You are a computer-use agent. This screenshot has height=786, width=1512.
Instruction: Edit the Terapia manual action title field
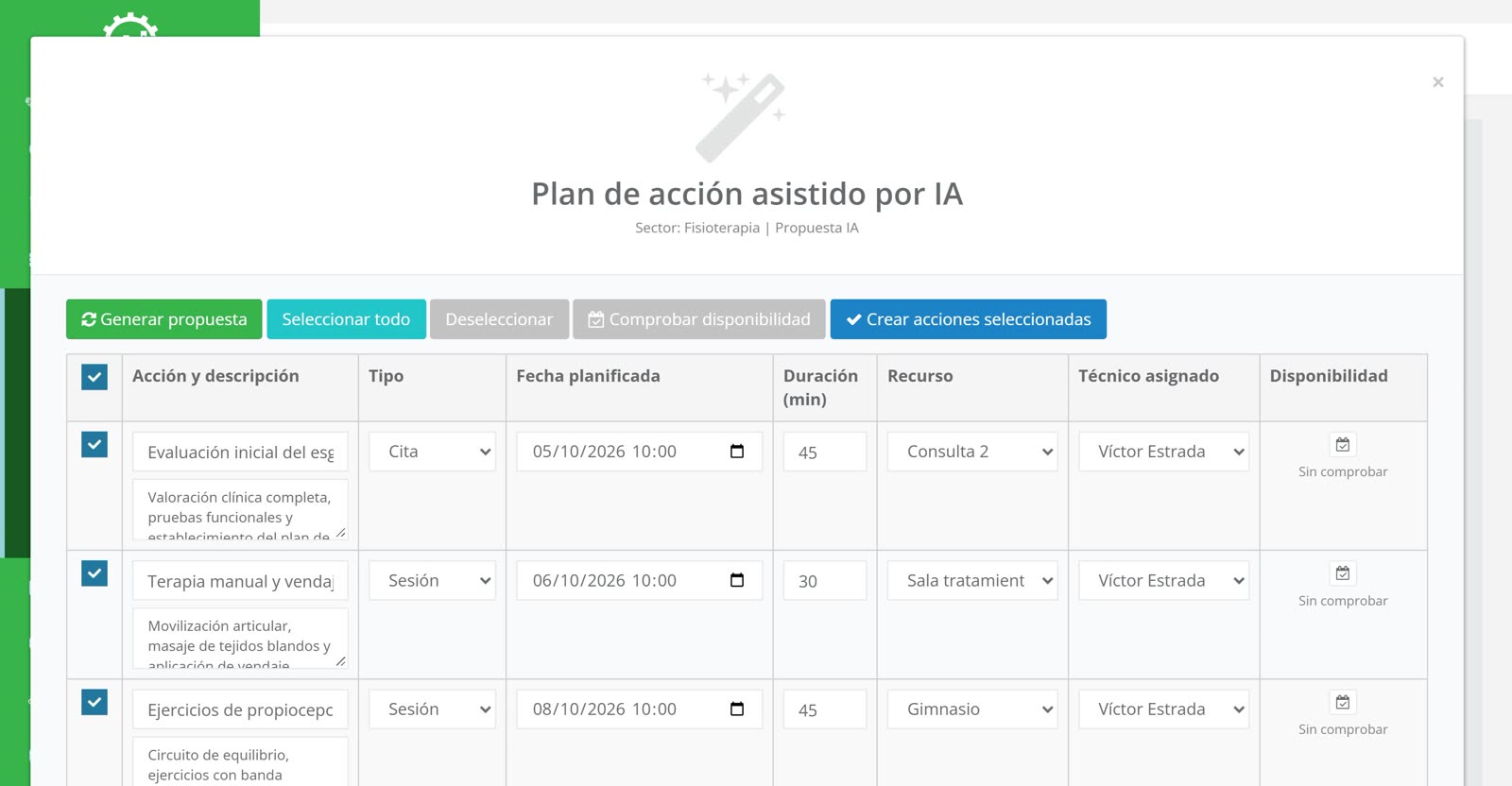pyautogui.click(x=240, y=581)
